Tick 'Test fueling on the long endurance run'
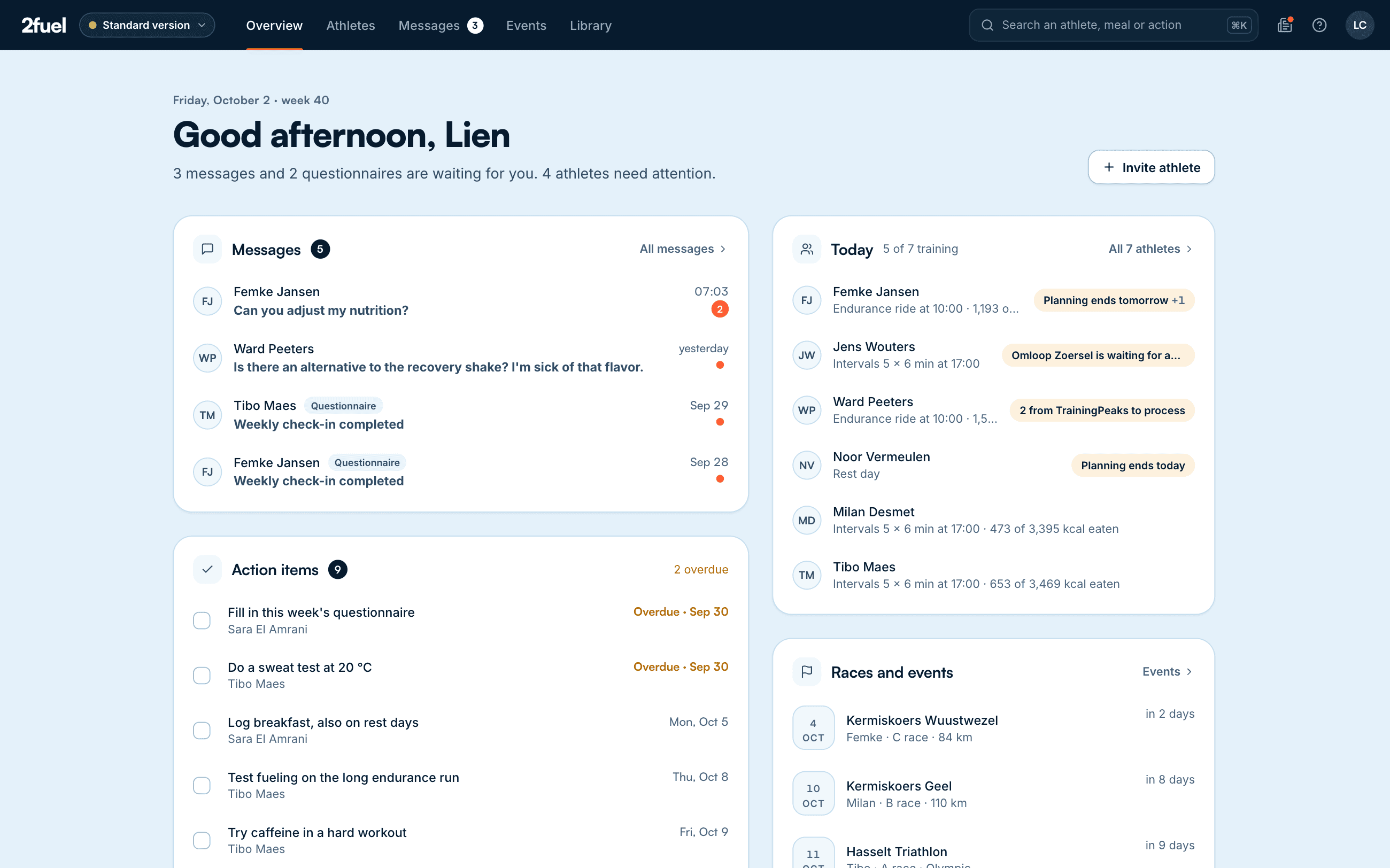Image resolution: width=1390 pixels, height=868 pixels. 202,786
